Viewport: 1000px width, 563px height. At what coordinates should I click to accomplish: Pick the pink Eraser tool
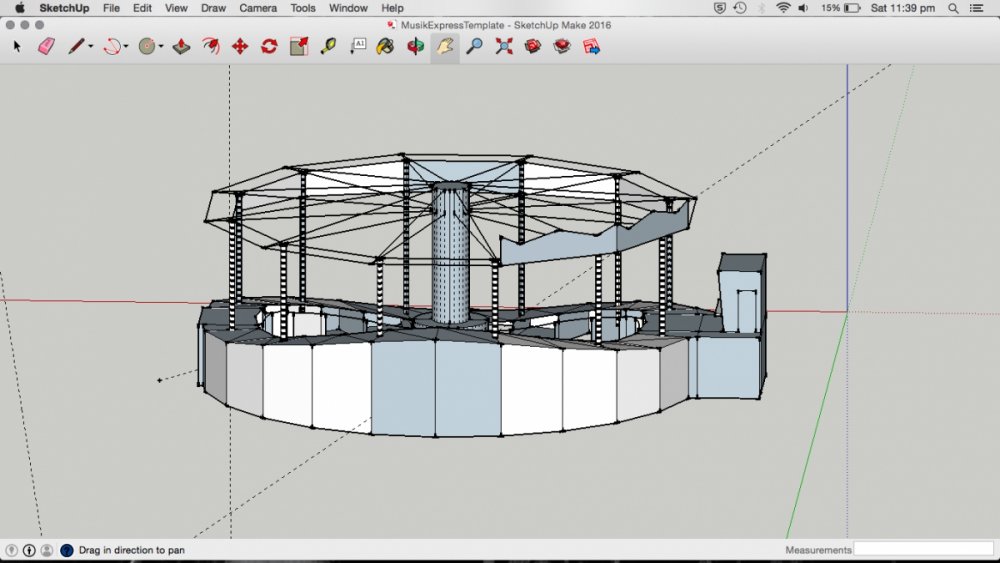click(46, 46)
